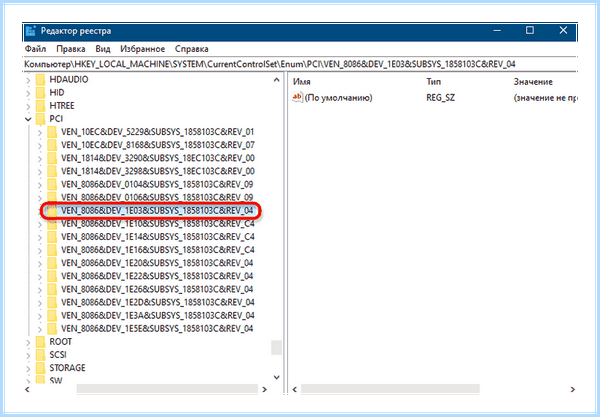The width and height of the screenshot is (600, 417).
Task: Select the VEN_8086&DEV_1E2D key label
Action: [x=158, y=302]
